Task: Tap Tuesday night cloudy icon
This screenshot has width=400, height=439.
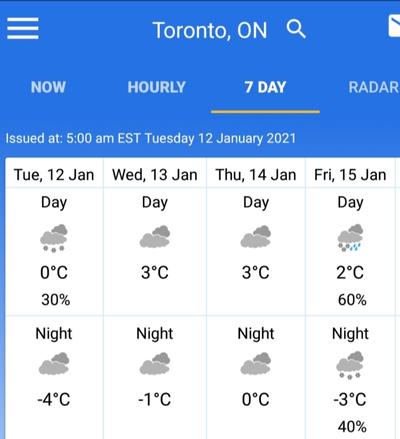Action: 54,364
